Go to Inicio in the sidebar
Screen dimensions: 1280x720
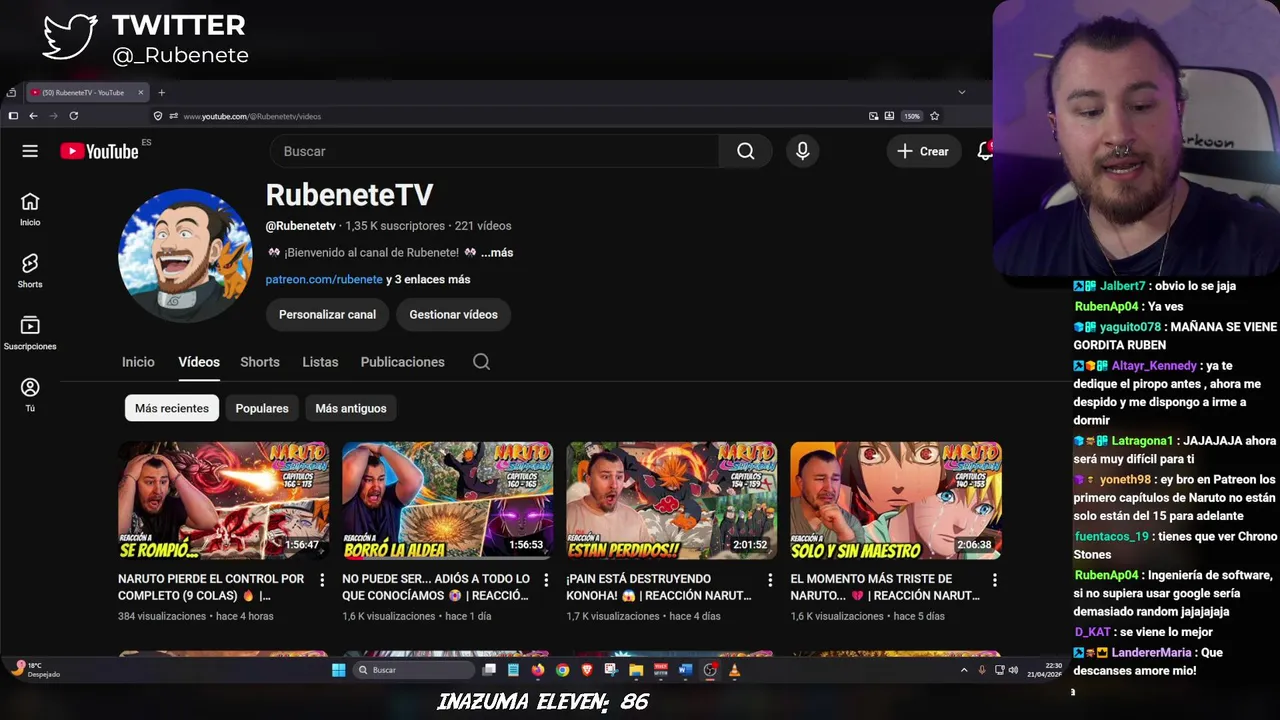point(30,209)
